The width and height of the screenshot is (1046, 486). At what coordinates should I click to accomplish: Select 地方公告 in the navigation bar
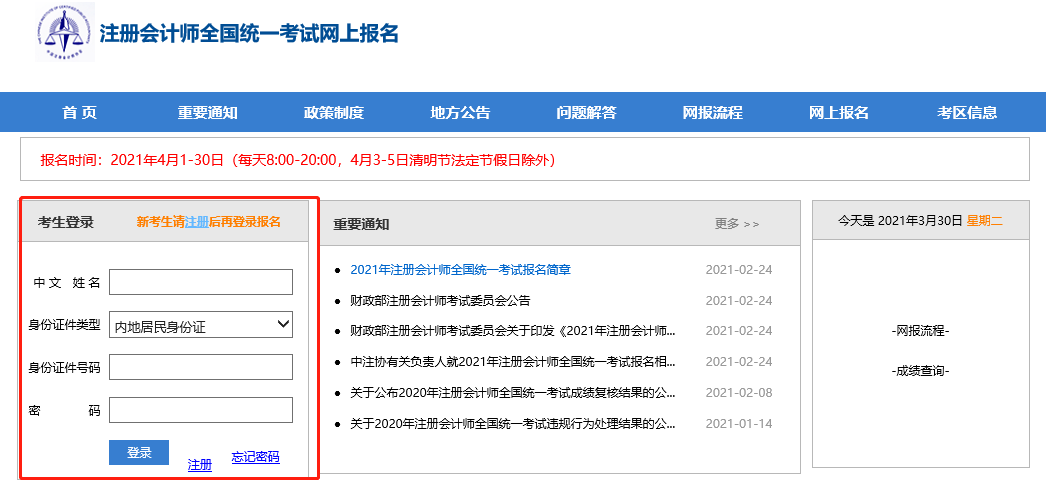tap(460, 112)
